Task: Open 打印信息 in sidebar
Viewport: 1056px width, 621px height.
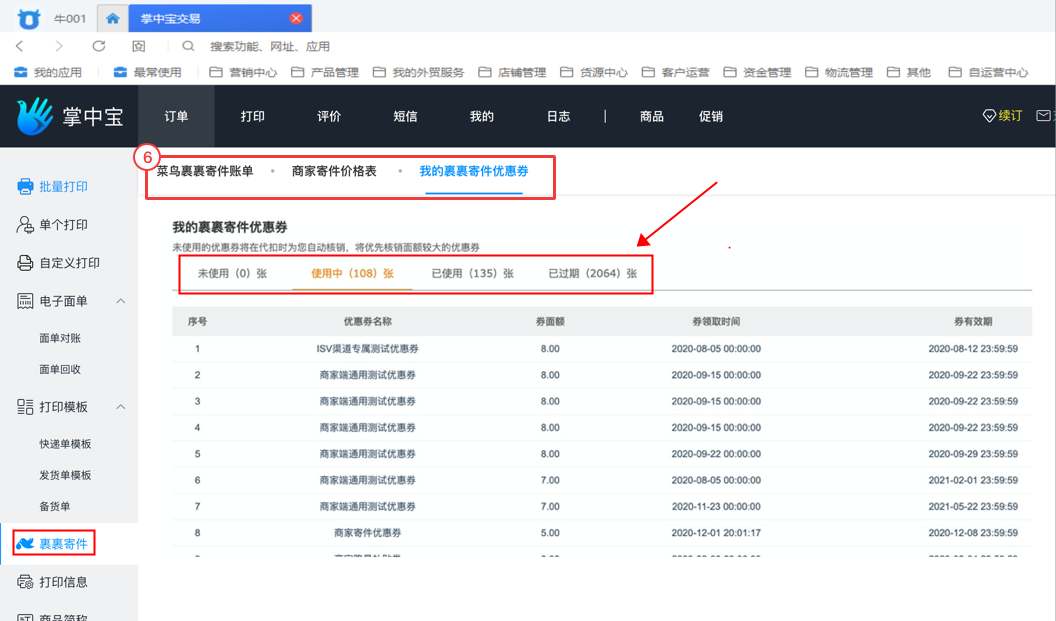Action: coord(53,582)
